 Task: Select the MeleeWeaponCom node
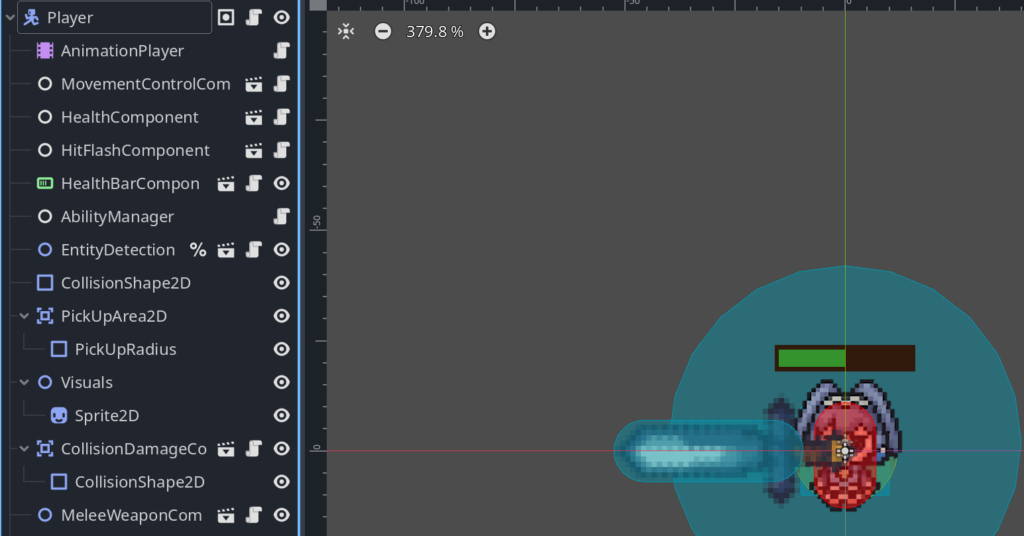click(131, 516)
